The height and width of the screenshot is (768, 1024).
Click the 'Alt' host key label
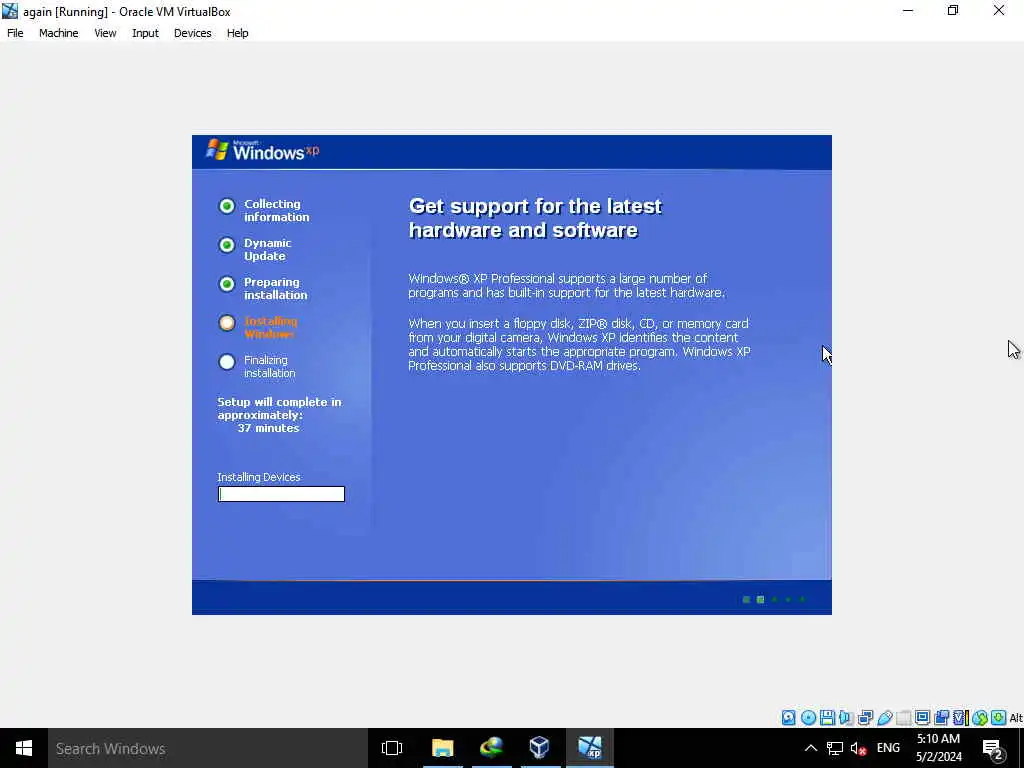point(1016,718)
